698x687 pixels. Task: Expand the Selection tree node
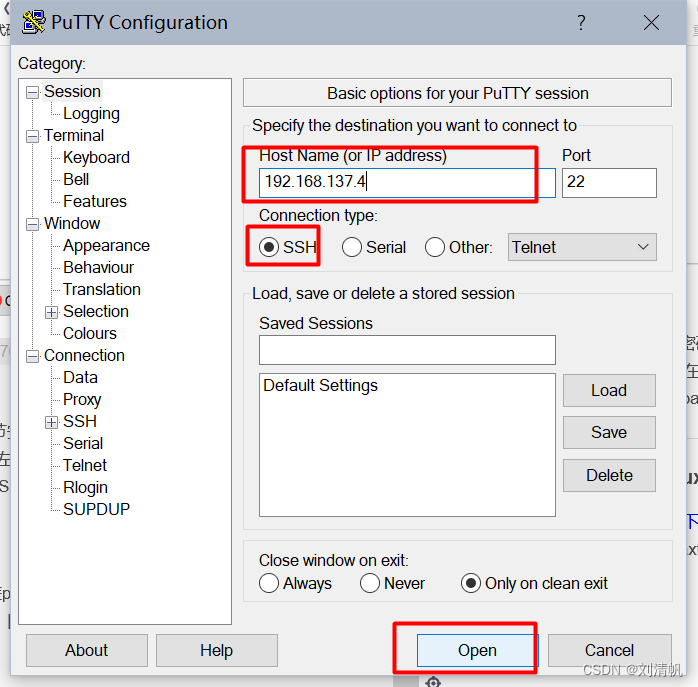pos(52,312)
